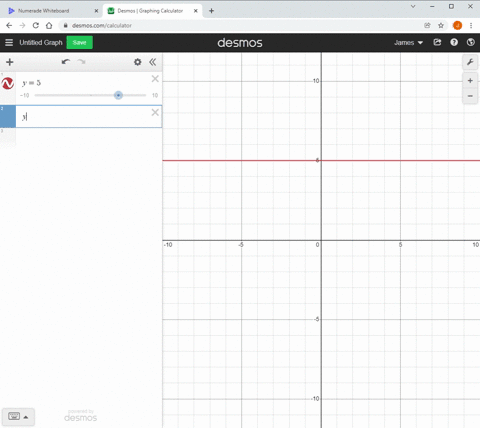The image size is (480, 428).
Task: Zoom in on the graph
Action: pyautogui.click(x=470, y=81)
